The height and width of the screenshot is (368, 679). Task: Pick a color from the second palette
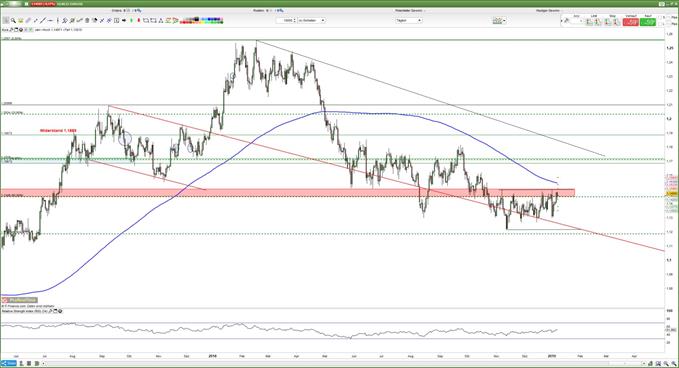pos(211,20)
